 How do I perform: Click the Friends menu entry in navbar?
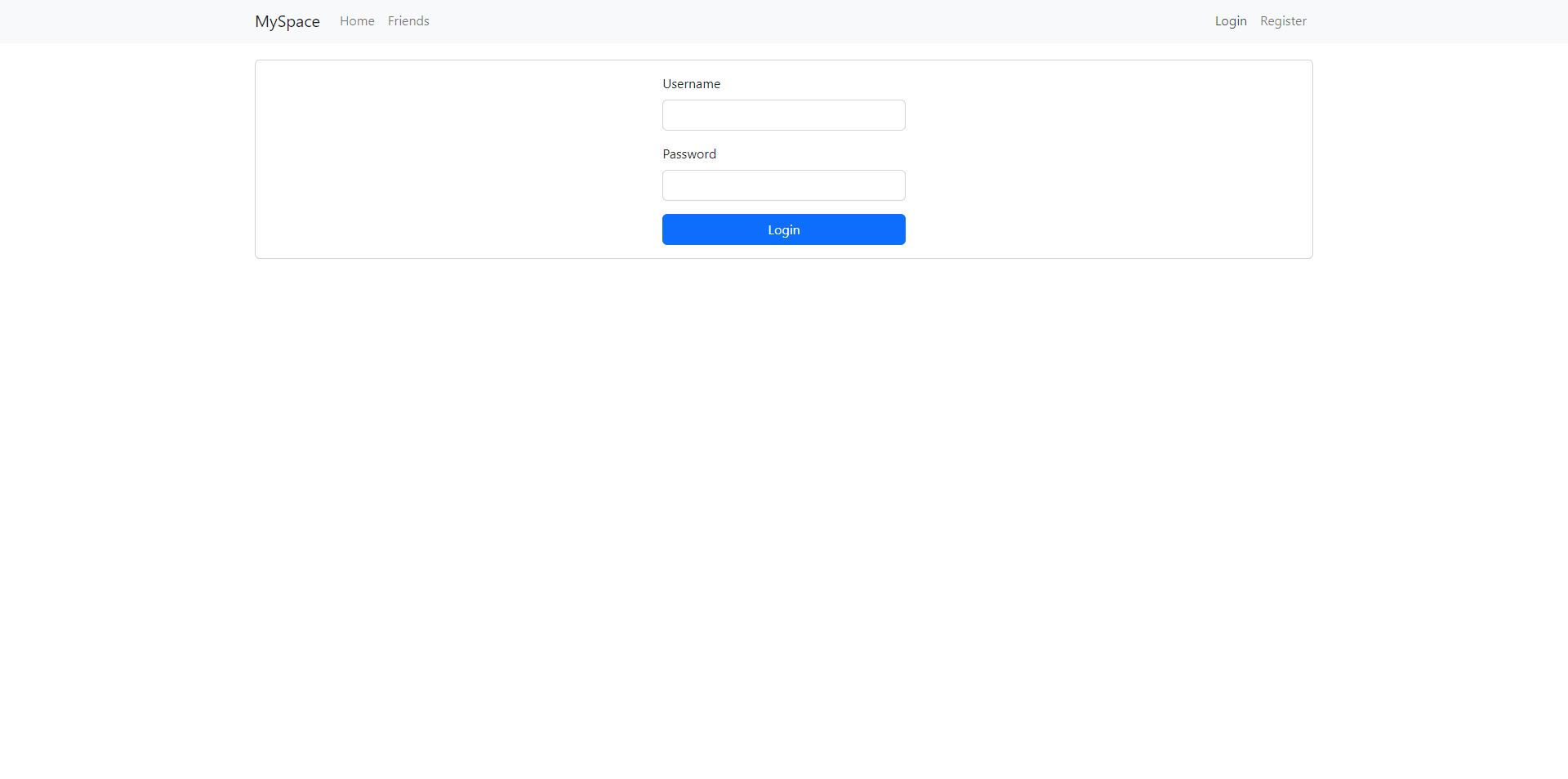(408, 21)
